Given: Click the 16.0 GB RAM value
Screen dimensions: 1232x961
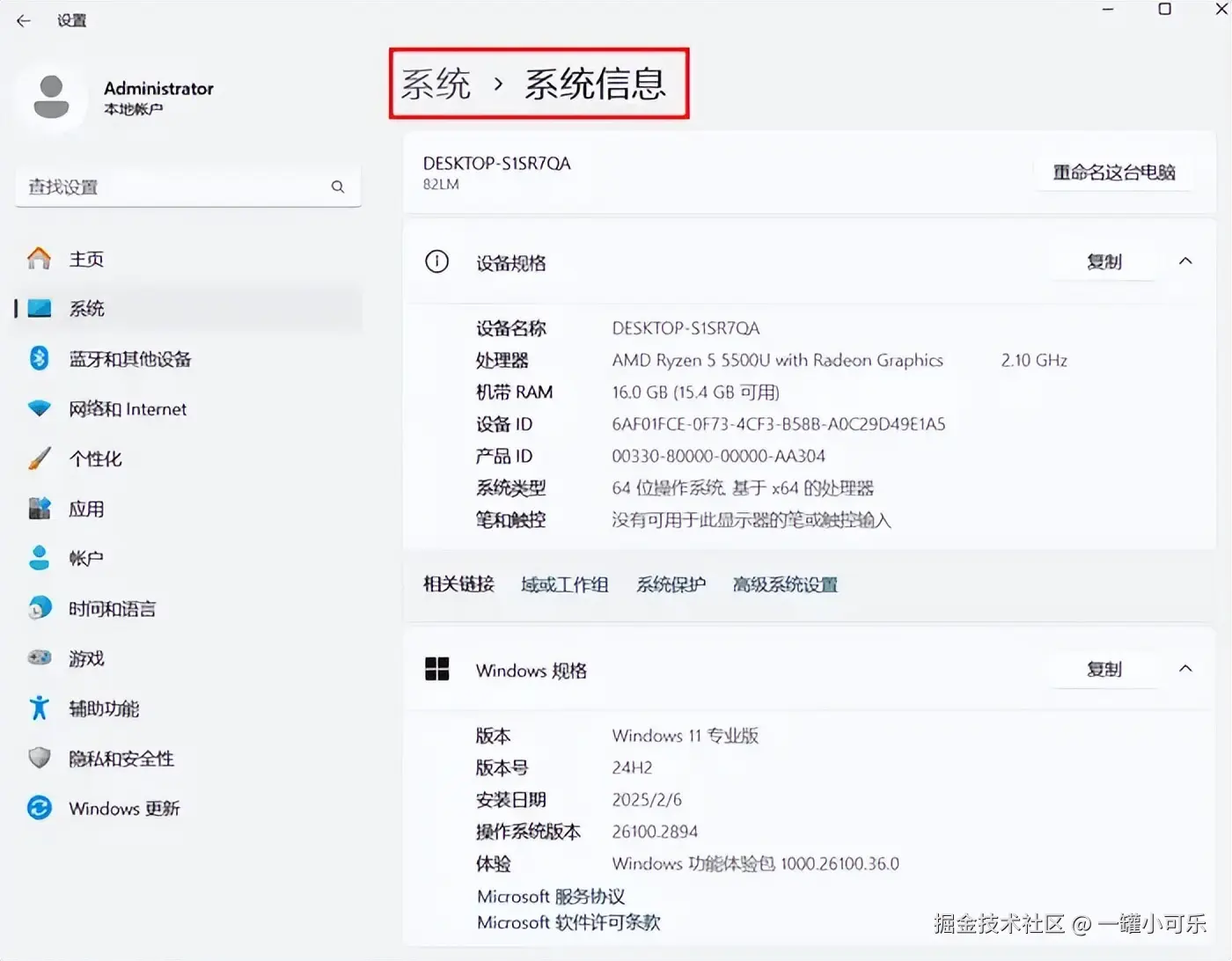Looking at the screenshot, I should 696,392.
